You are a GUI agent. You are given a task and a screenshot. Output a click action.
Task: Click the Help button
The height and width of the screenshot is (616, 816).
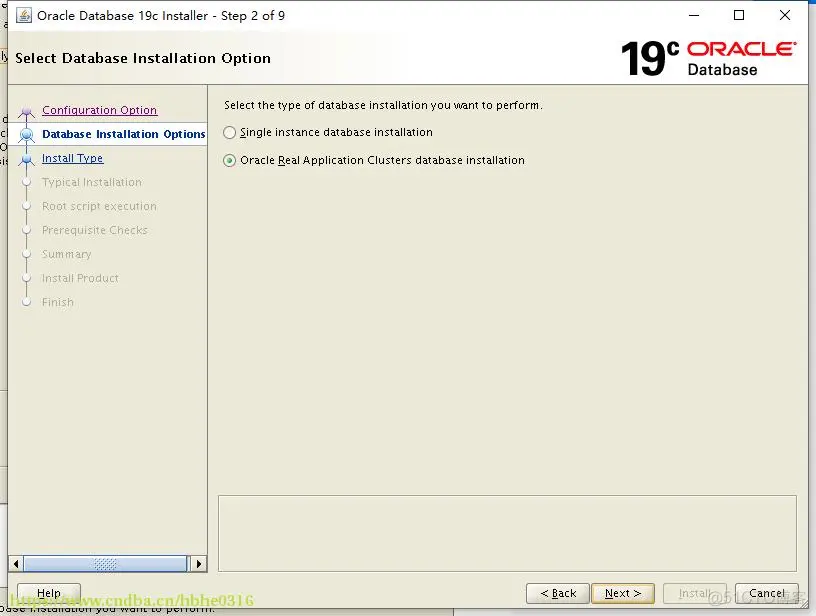pyautogui.click(x=49, y=593)
